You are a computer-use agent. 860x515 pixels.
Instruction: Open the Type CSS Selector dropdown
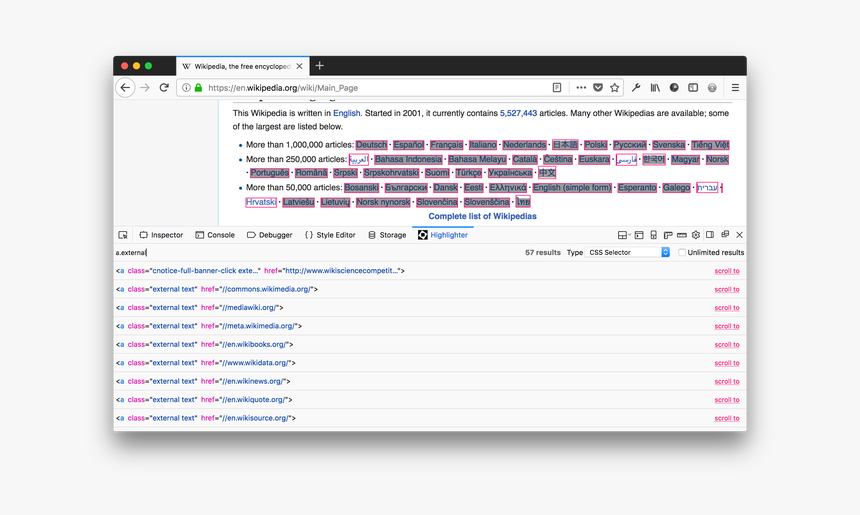coord(627,252)
